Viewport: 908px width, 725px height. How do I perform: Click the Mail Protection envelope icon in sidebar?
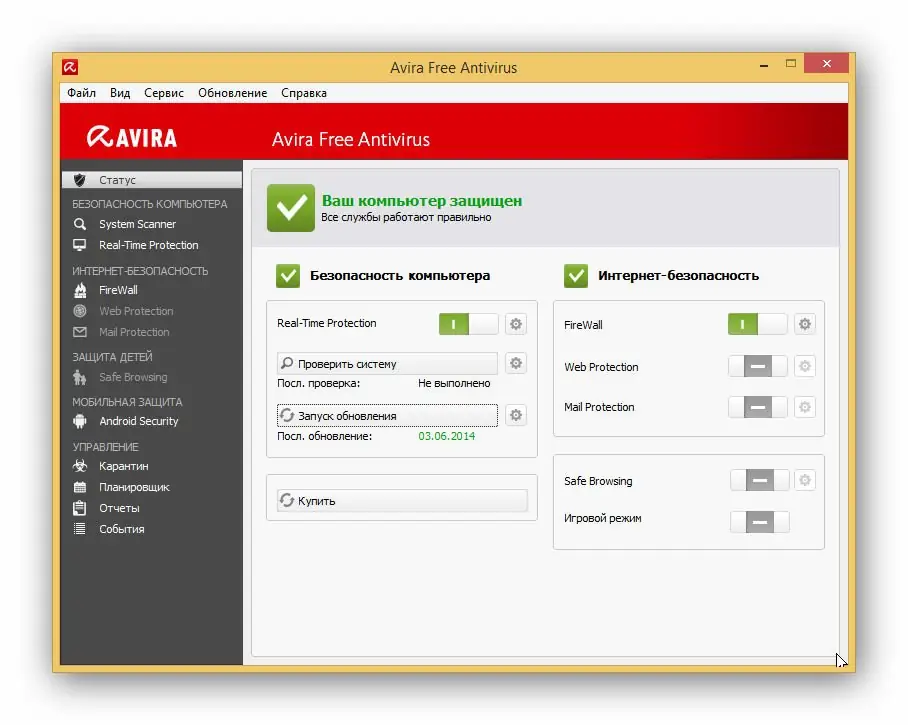coord(80,332)
